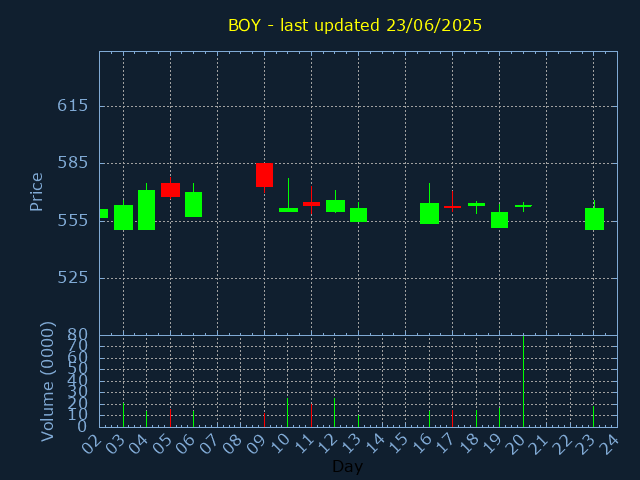The height and width of the screenshot is (480, 640).
Task: Click the Price axis title
Action: click(36, 192)
